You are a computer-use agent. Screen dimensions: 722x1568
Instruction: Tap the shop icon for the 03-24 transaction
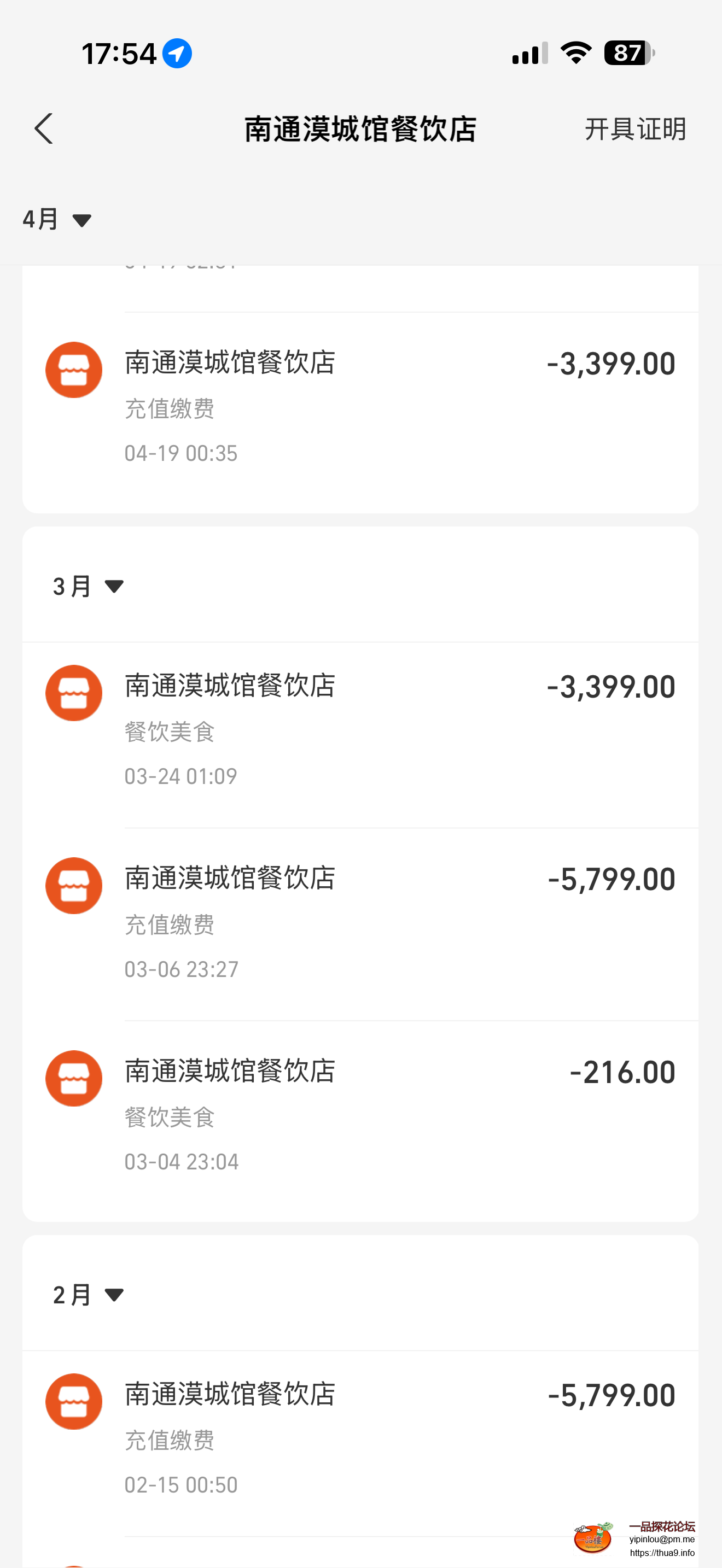[x=74, y=693]
